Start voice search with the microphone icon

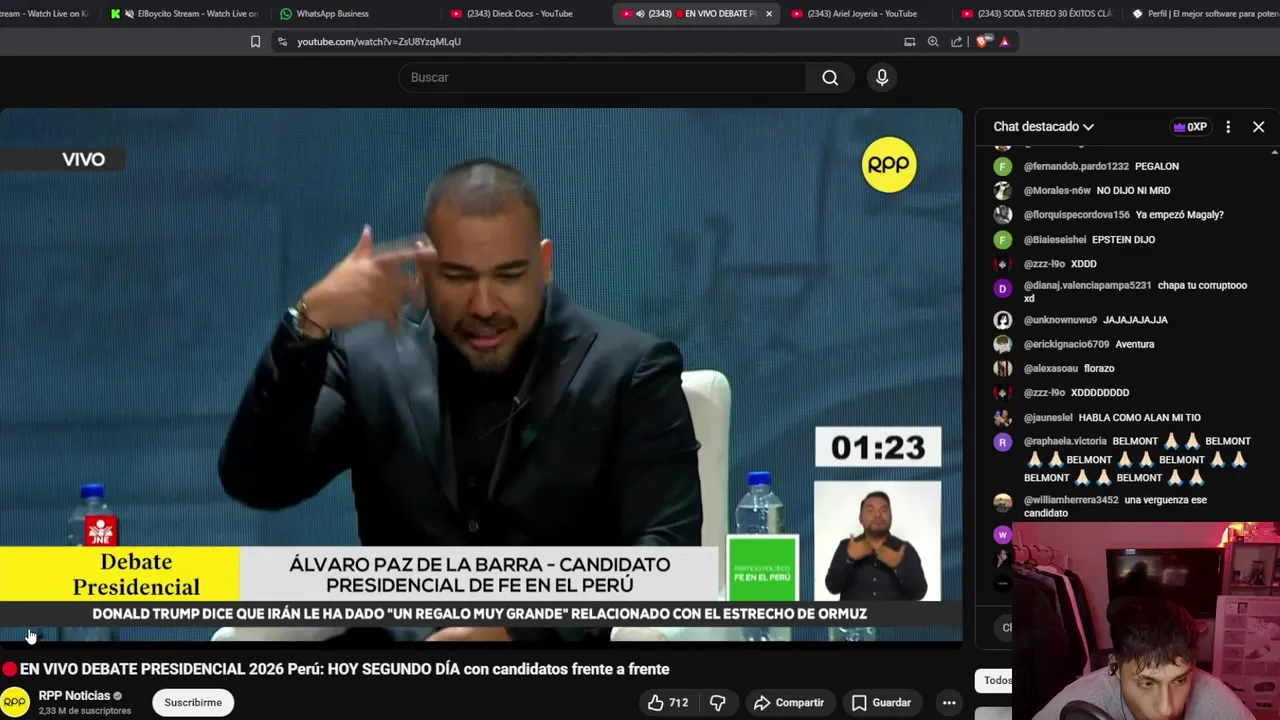(x=881, y=78)
